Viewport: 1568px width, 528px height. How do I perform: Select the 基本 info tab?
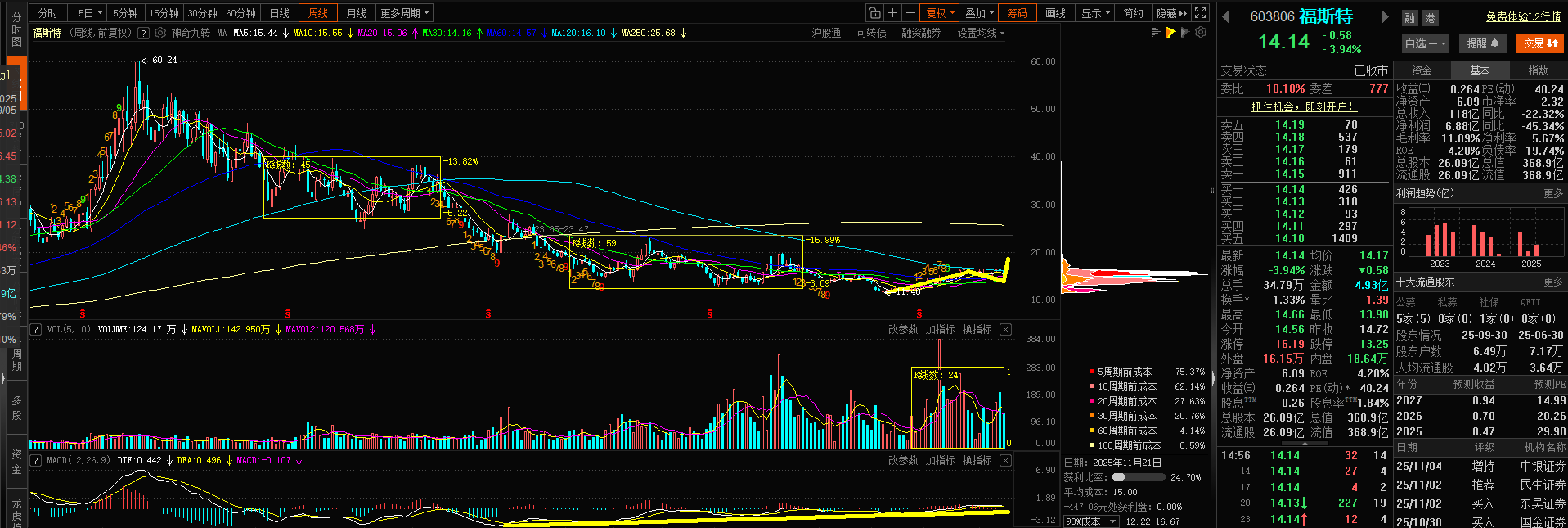pyautogui.click(x=1480, y=70)
